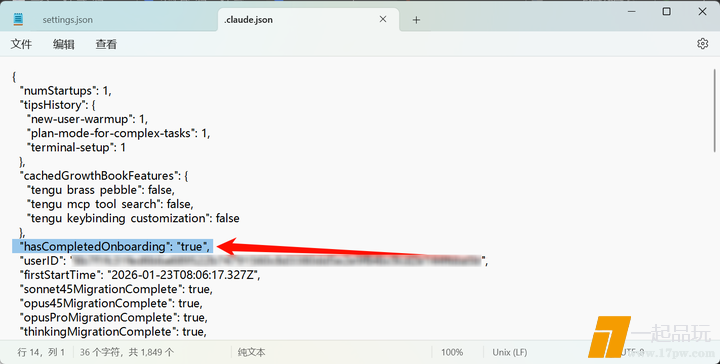
Task: Click the "terminal-setup" line
Action: click(x=76, y=148)
